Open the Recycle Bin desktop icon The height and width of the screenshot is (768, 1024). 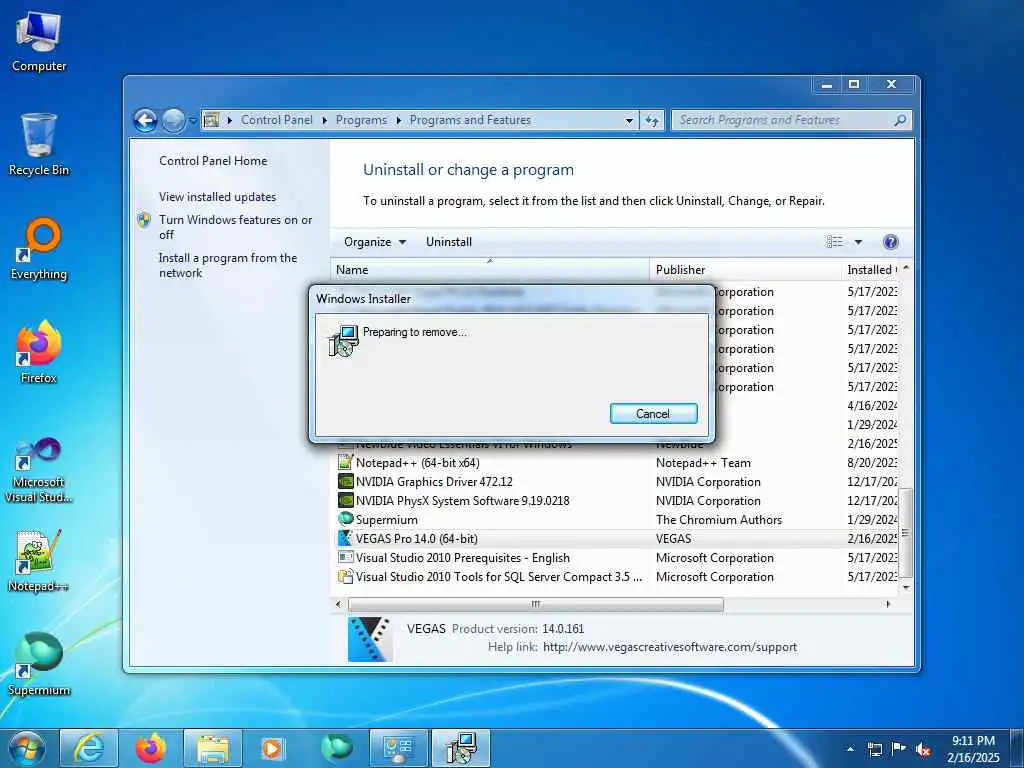(x=39, y=144)
